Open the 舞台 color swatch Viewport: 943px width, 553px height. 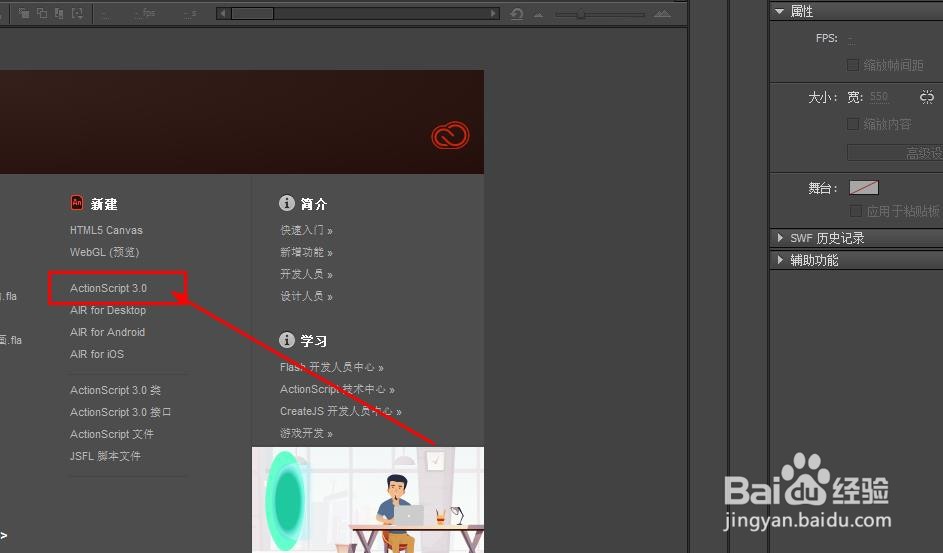(x=864, y=188)
